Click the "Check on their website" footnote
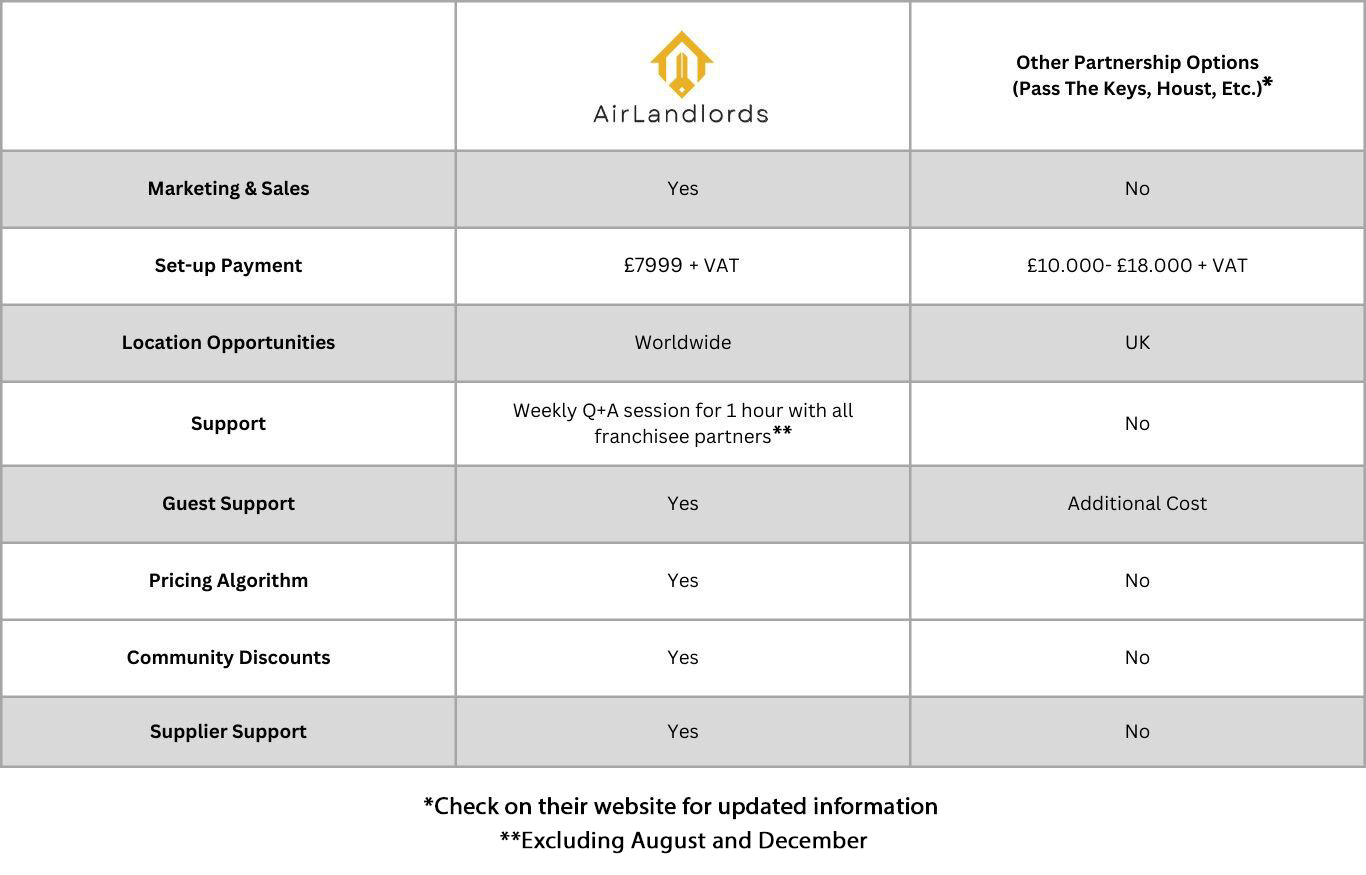1366x875 pixels. (x=680, y=806)
